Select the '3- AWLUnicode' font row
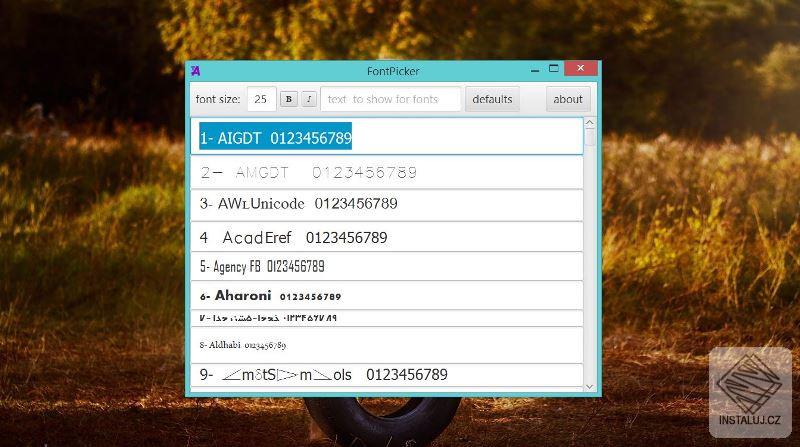The width and height of the screenshot is (800, 447). pos(387,205)
